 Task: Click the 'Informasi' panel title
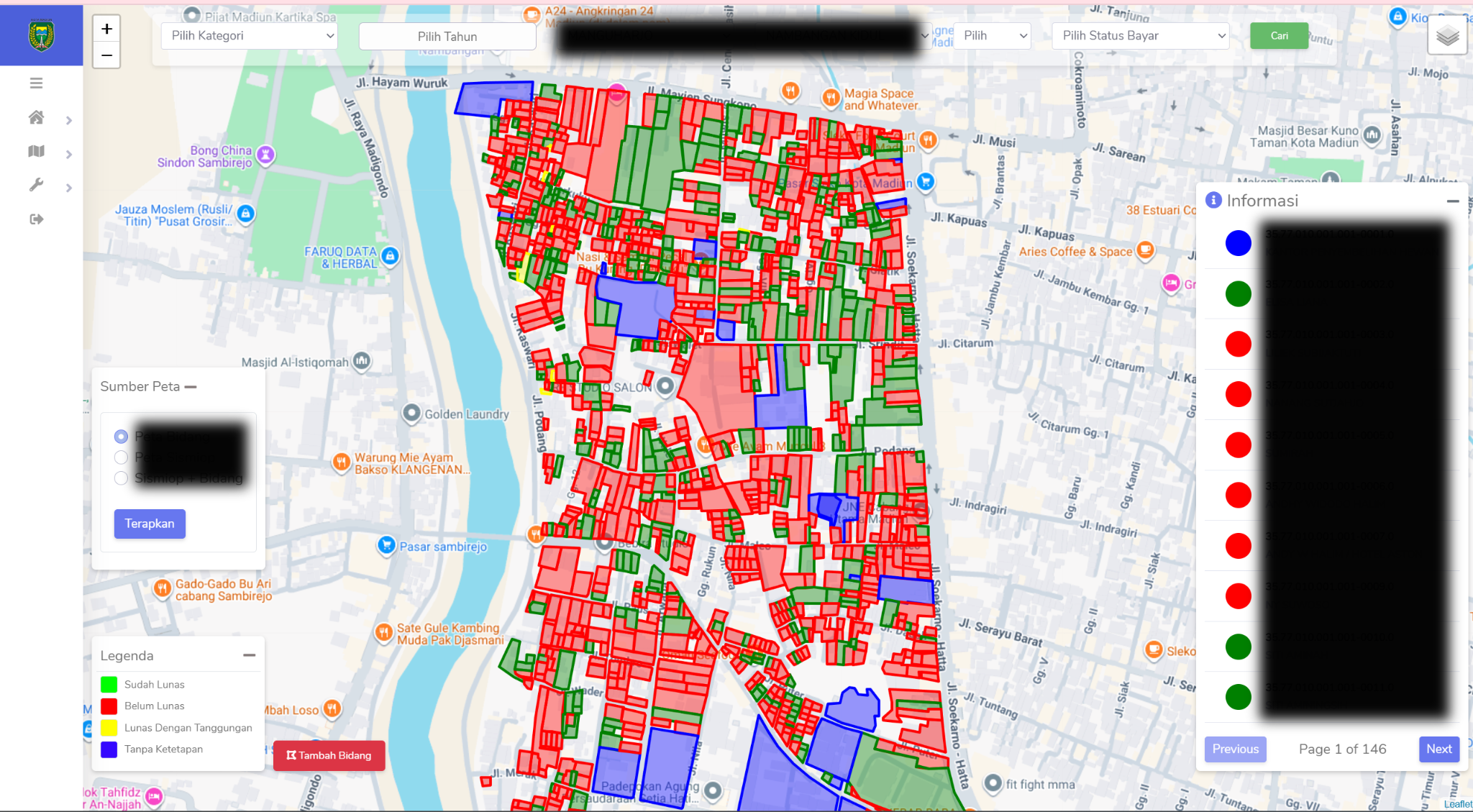pos(1262,201)
